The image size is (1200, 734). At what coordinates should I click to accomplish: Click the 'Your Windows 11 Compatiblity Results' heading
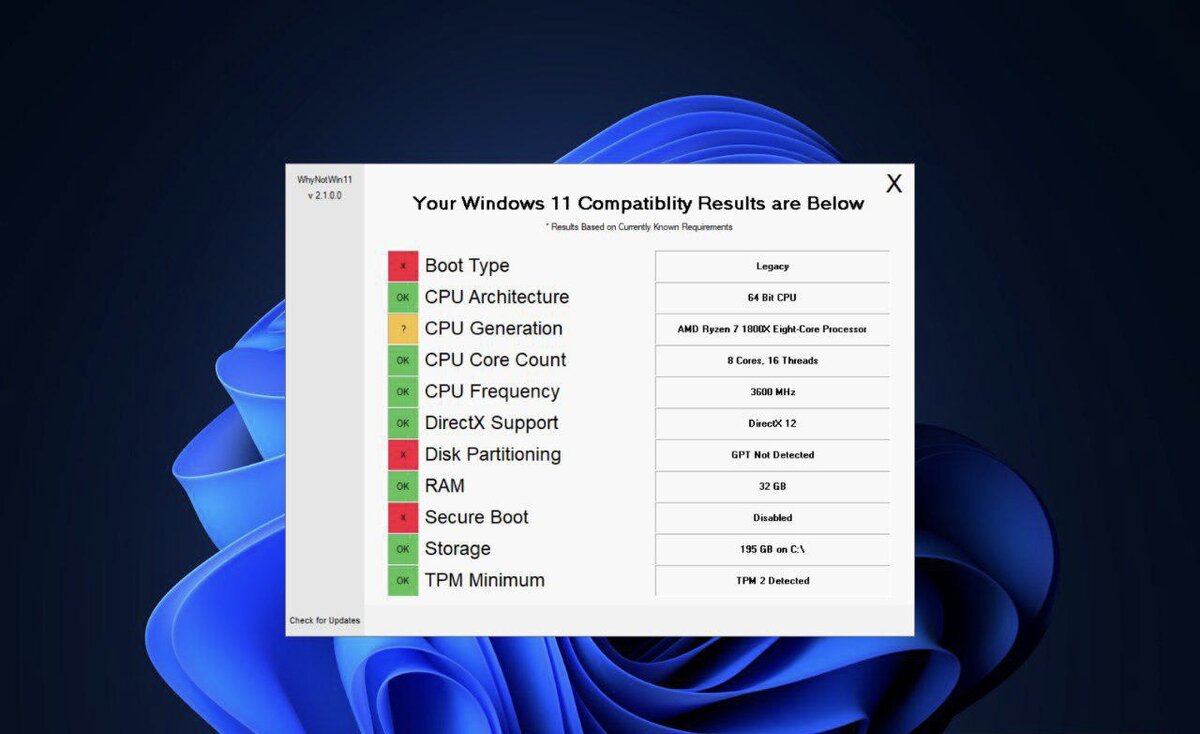(638, 203)
